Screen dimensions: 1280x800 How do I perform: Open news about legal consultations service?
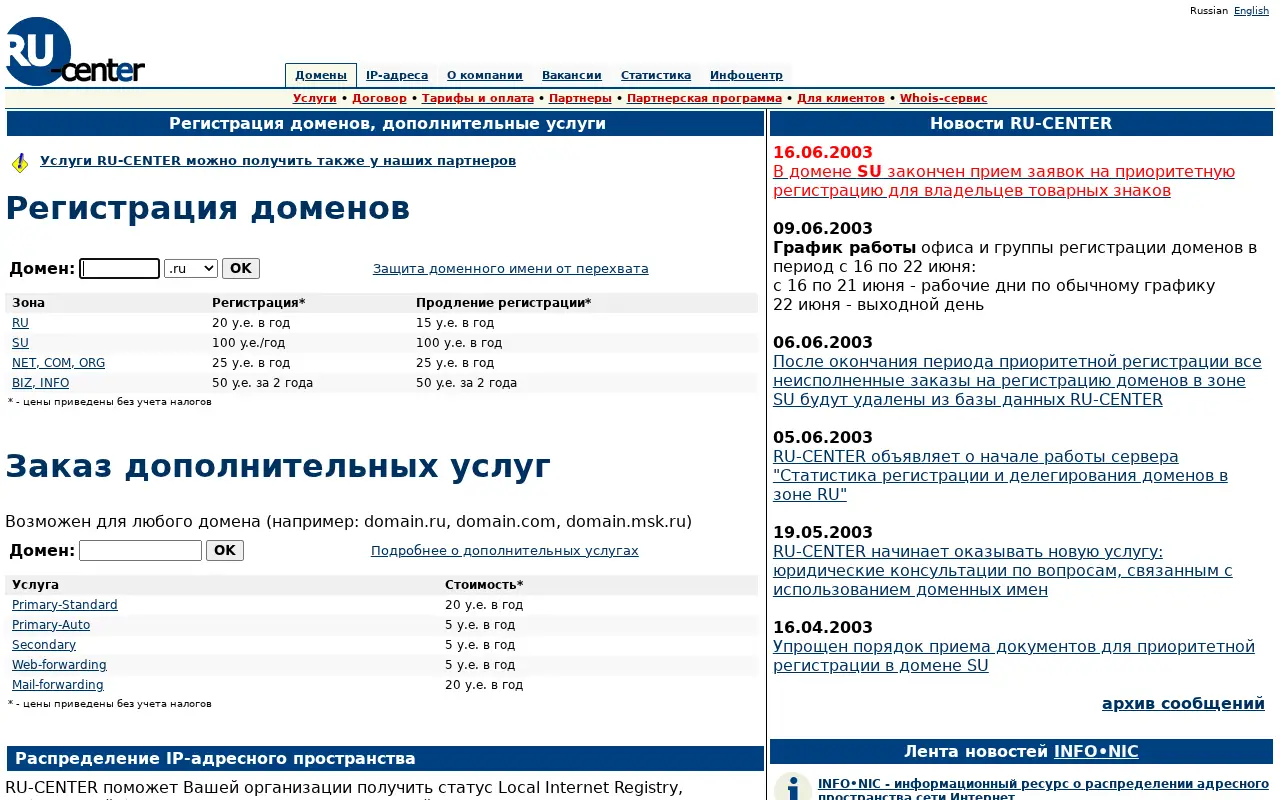[x=1003, y=571]
